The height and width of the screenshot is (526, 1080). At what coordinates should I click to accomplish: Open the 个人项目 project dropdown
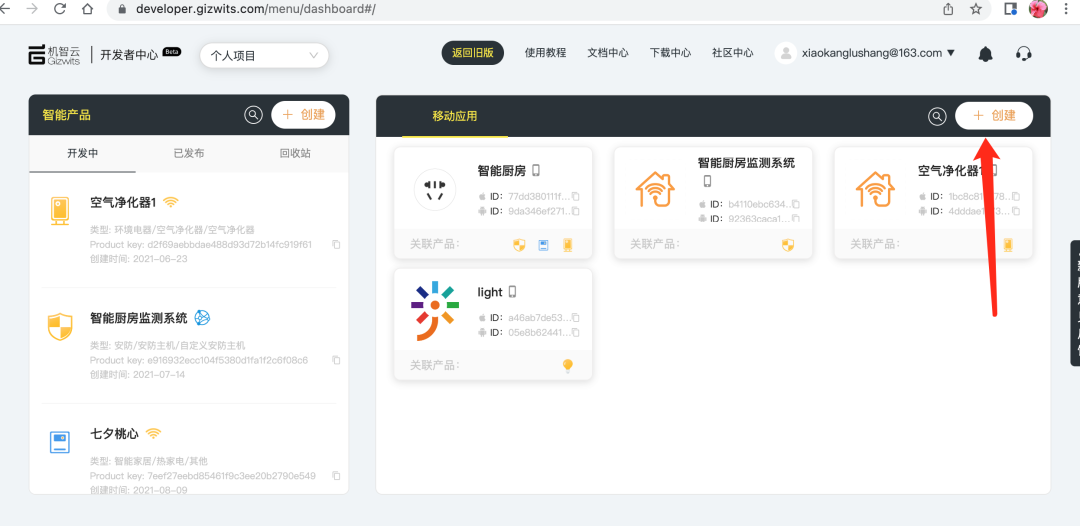click(x=264, y=56)
